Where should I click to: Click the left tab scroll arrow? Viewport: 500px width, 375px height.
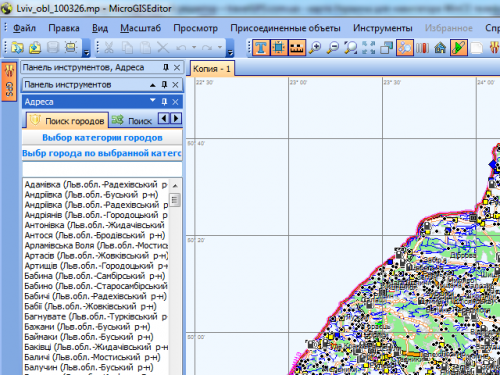pyautogui.click(x=164, y=118)
